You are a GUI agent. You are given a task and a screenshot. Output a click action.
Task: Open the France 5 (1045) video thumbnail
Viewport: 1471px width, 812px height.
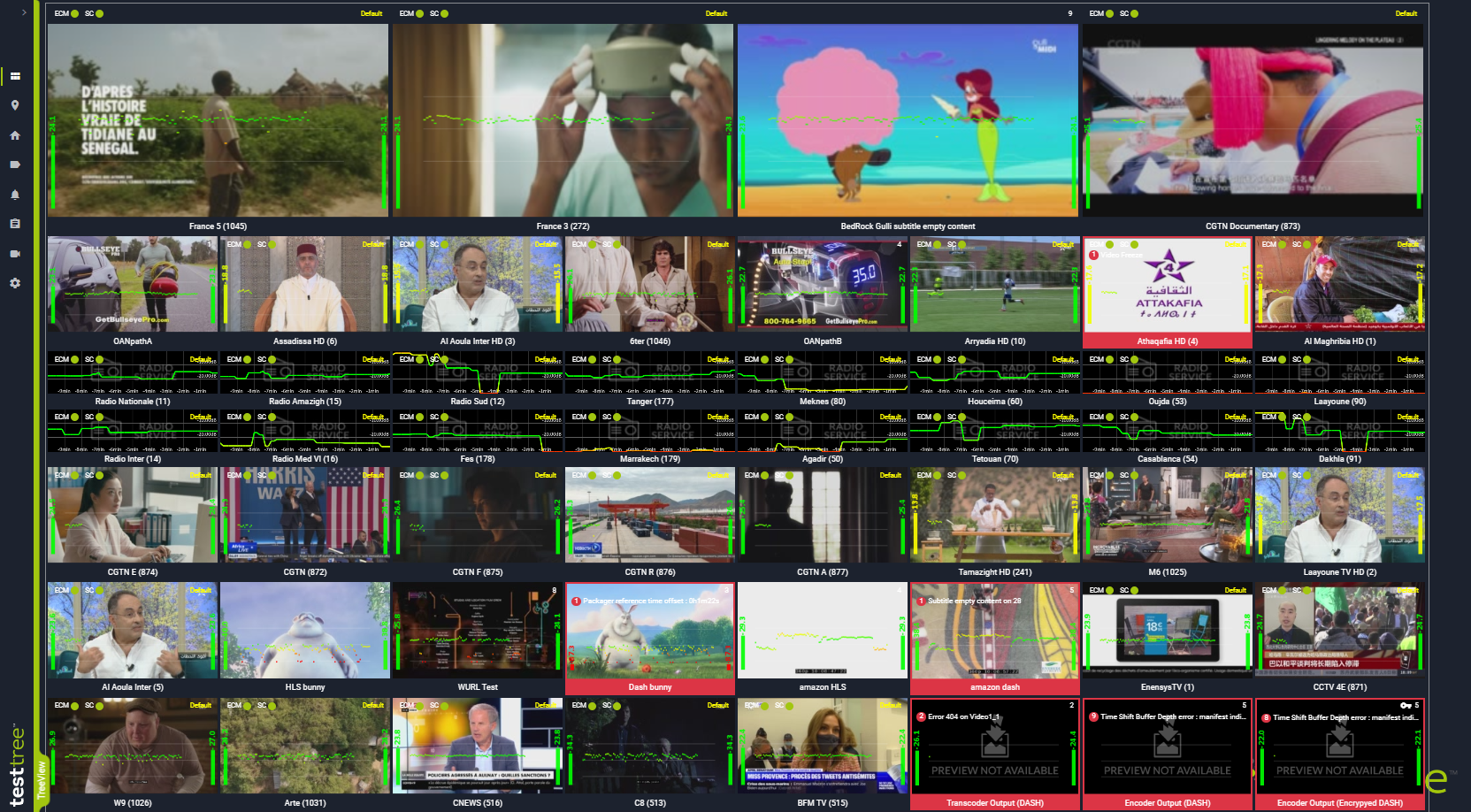click(x=218, y=119)
